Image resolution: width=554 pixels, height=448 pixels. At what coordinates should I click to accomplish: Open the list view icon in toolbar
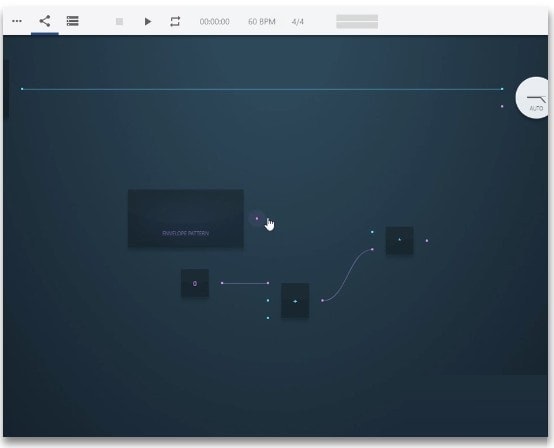click(x=72, y=21)
